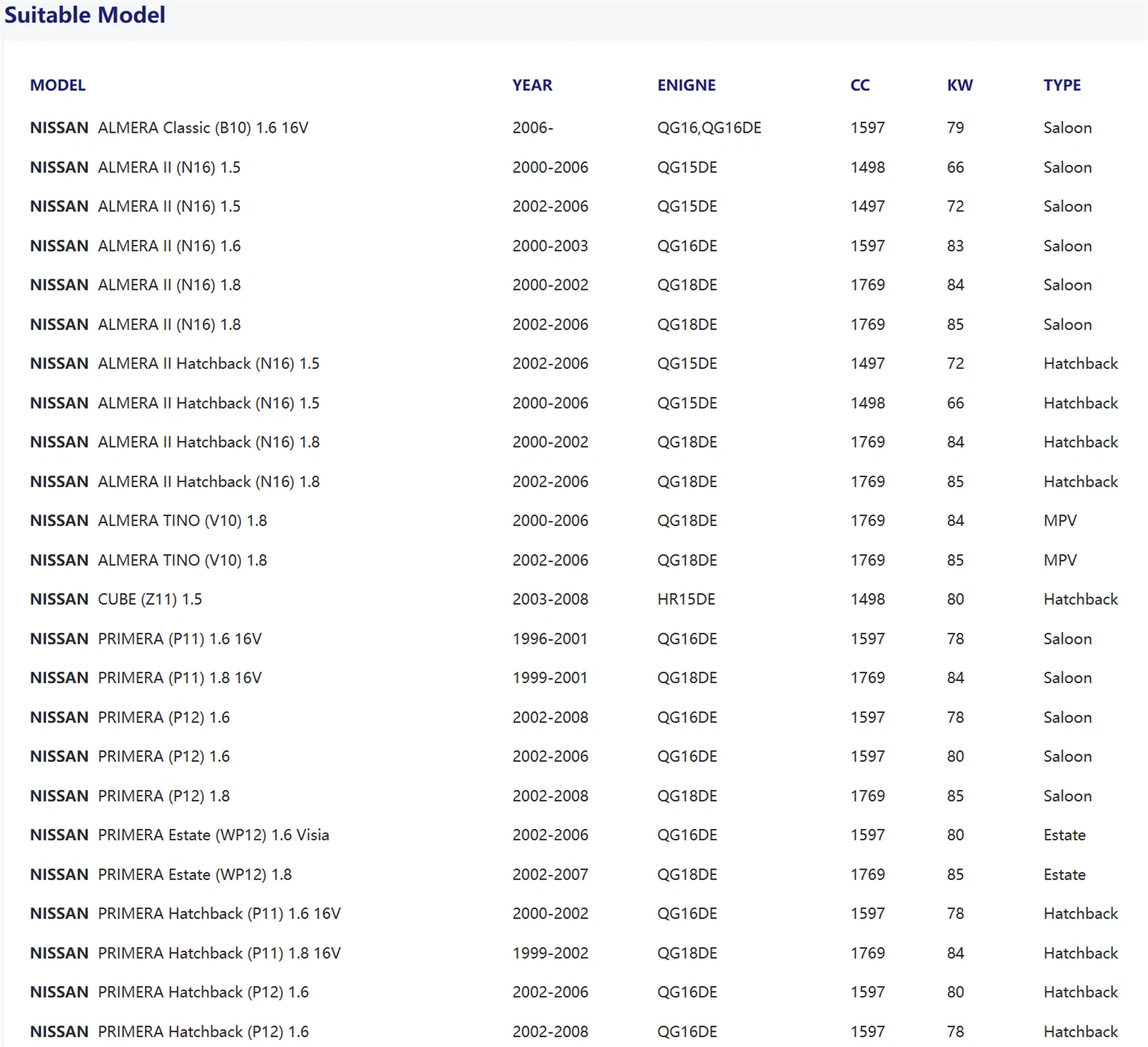Click 1597 CC in PRIMERA Estate 1.6 Visia row
Image resolution: width=1148 pixels, height=1047 pixels.
pyautogui.click(x=868, y=835)
